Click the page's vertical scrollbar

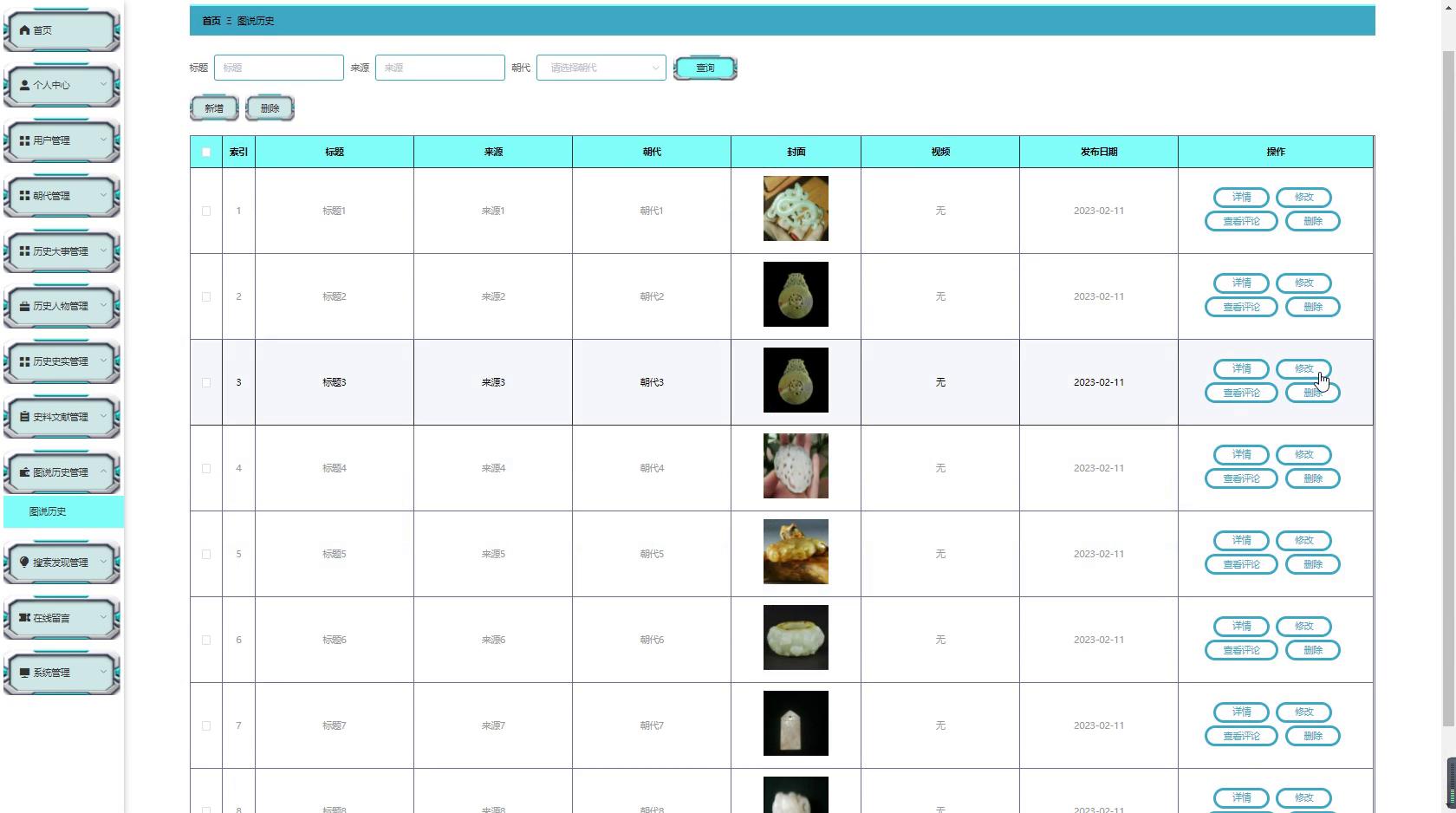point(1449,390)
